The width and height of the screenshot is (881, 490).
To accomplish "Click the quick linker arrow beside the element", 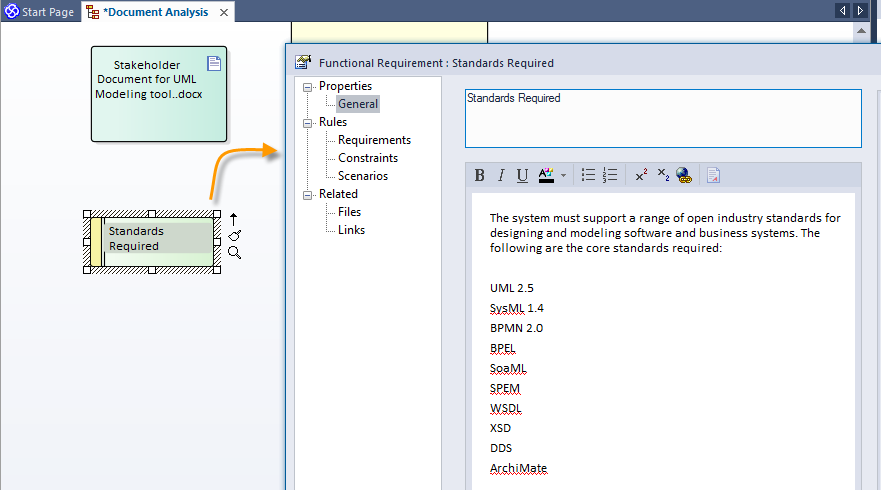I will tap(234, 217).
